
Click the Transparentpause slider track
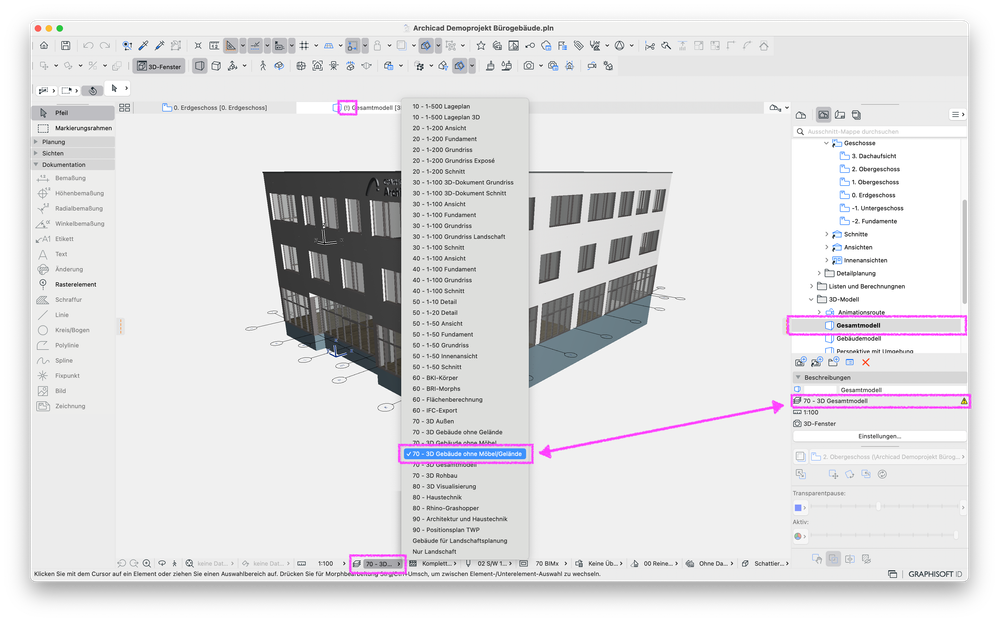(885, 507)
